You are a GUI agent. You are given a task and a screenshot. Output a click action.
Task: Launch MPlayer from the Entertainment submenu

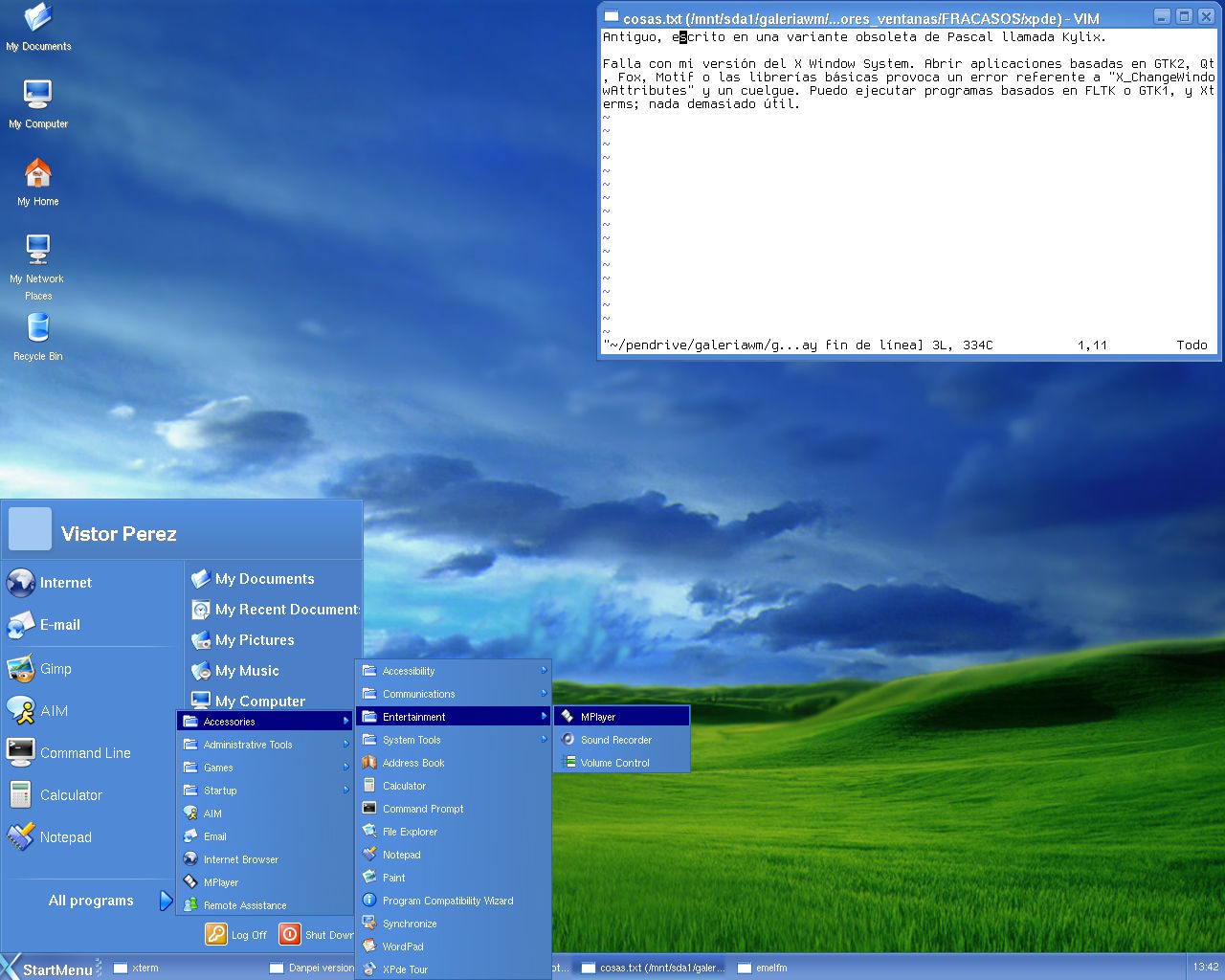621,716
